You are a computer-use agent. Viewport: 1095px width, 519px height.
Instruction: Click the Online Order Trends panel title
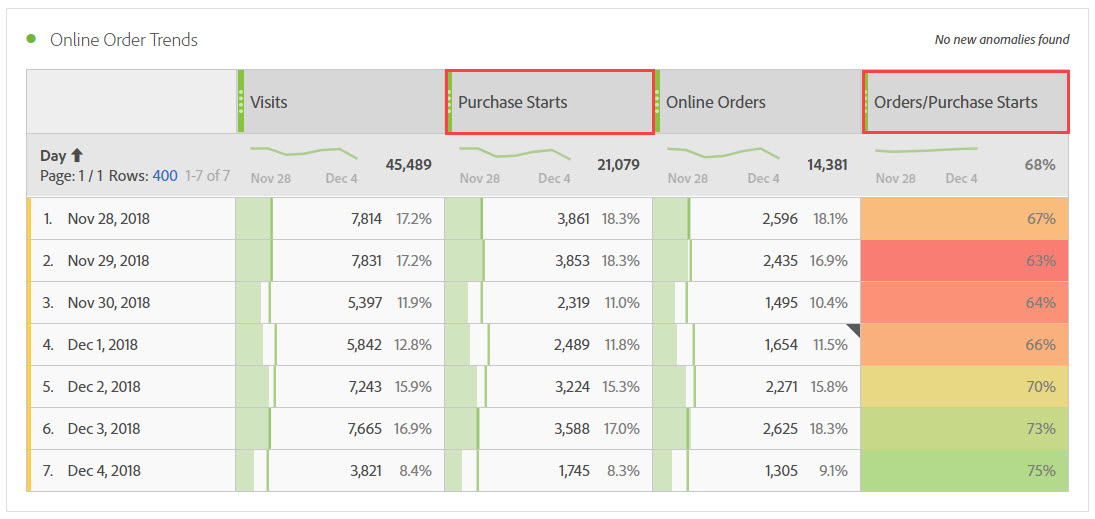124,40
